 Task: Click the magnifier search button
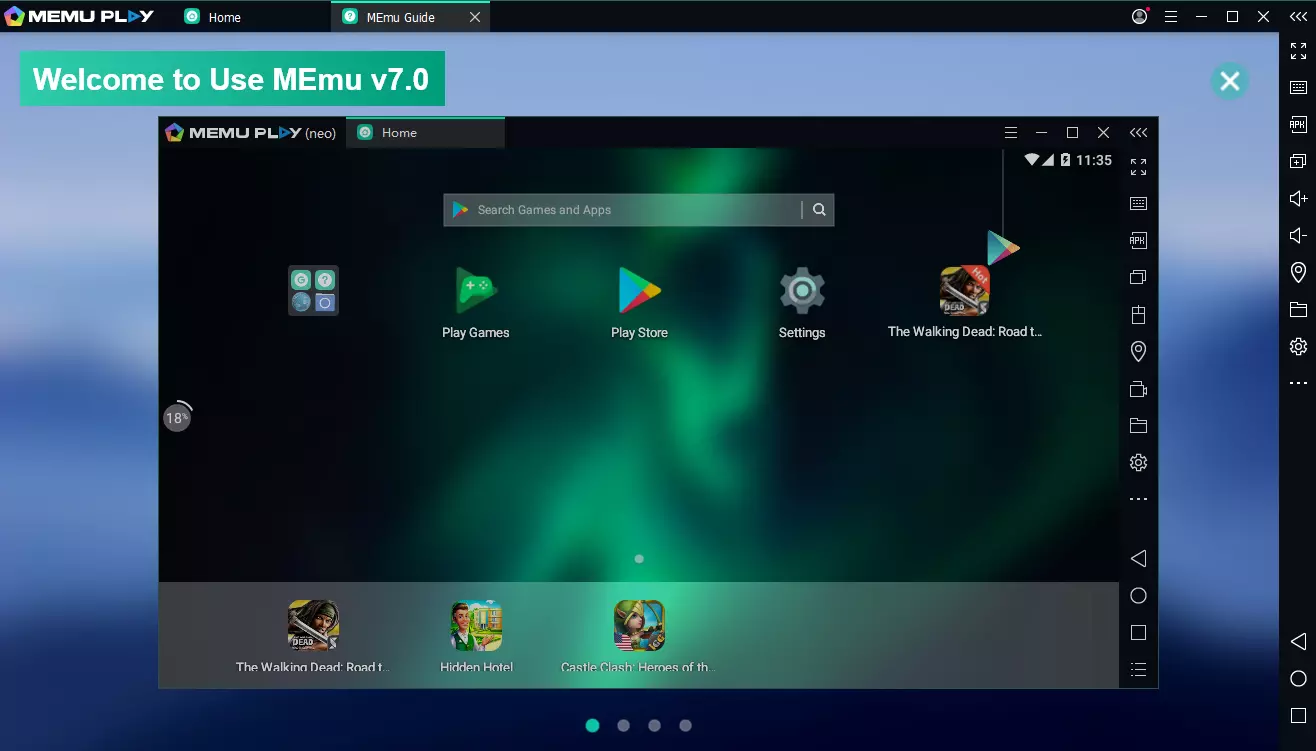819,210
